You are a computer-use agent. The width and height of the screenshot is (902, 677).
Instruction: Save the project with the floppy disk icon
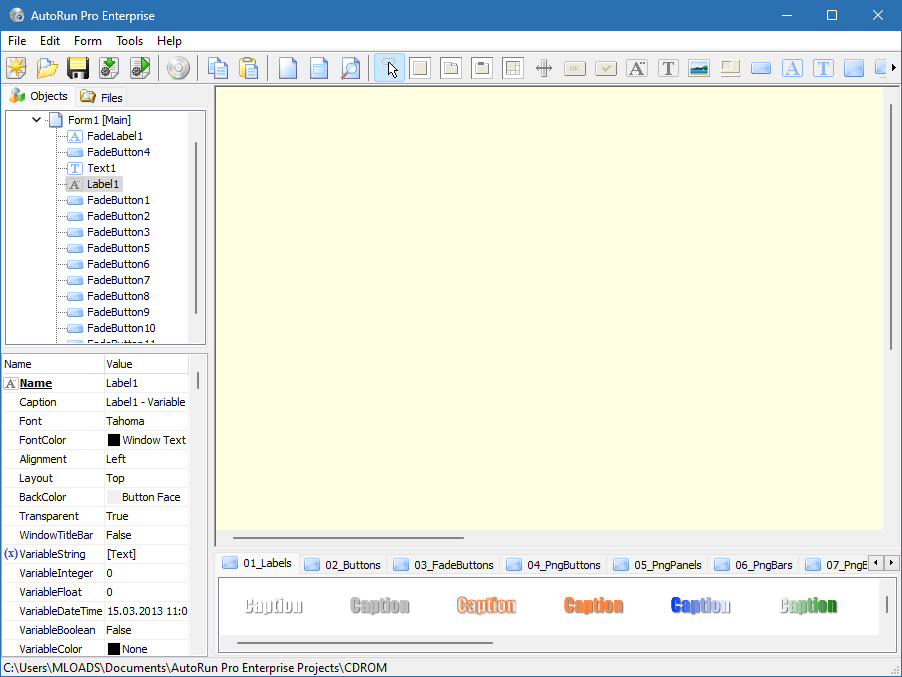tap(78, 68)
